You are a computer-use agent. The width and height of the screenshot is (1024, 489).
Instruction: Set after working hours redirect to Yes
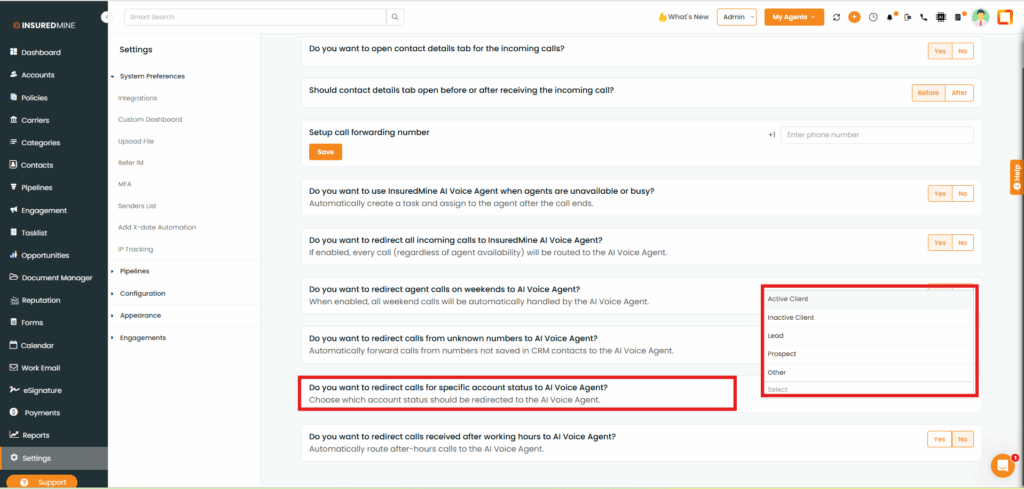point(939,439)
